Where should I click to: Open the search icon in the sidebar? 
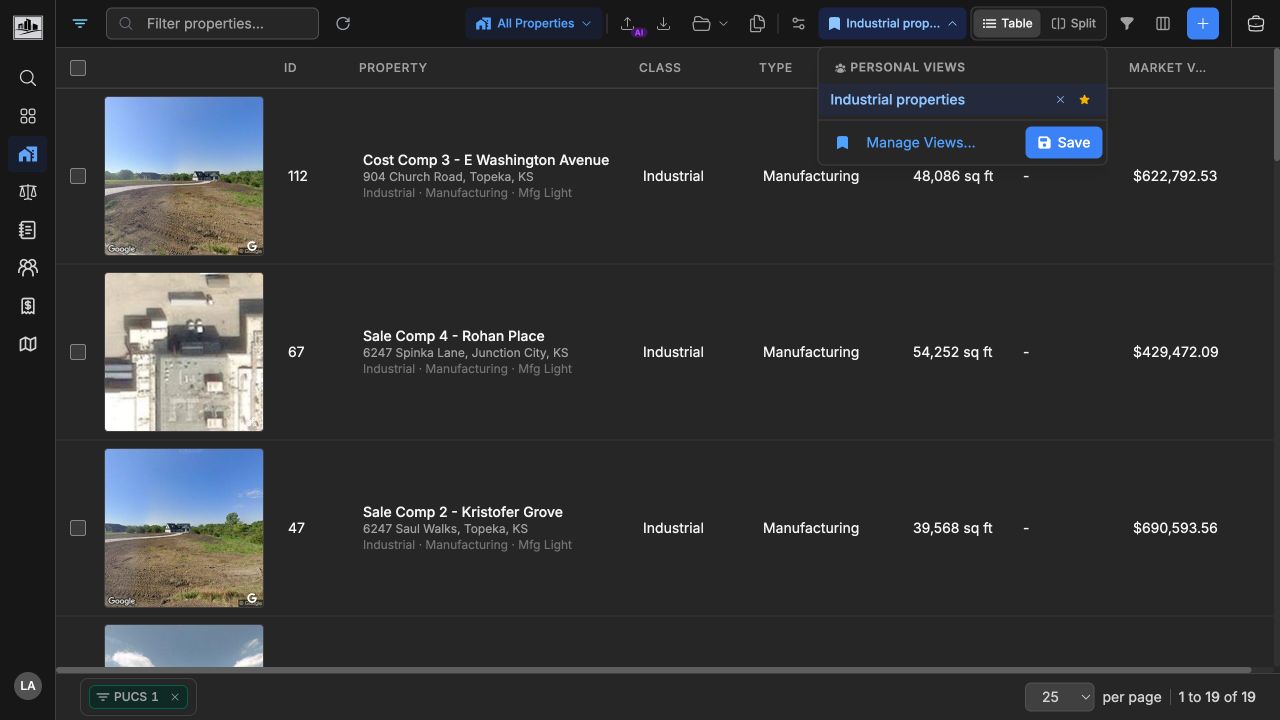pos(28,78)
